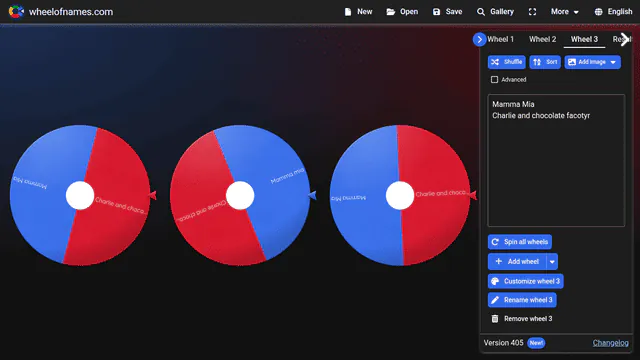The height and width of the screenshot is (360, 640).
Task: Spin all wheels
Action: click(520, 242)
